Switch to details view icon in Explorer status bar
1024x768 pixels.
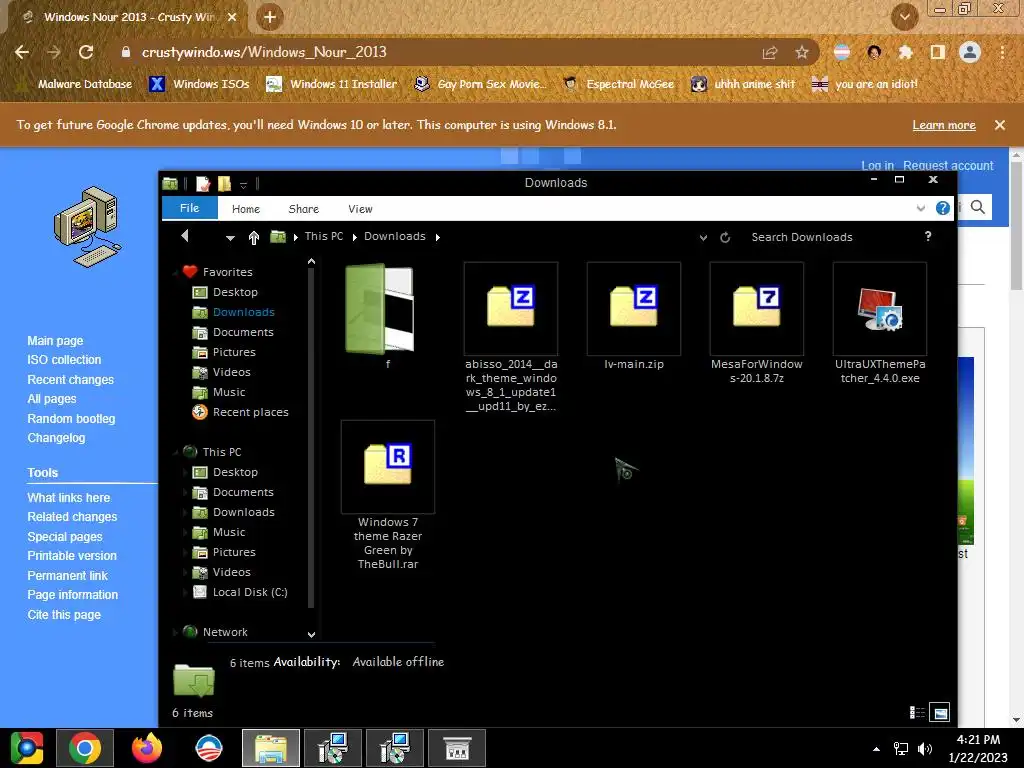point(917,712)
